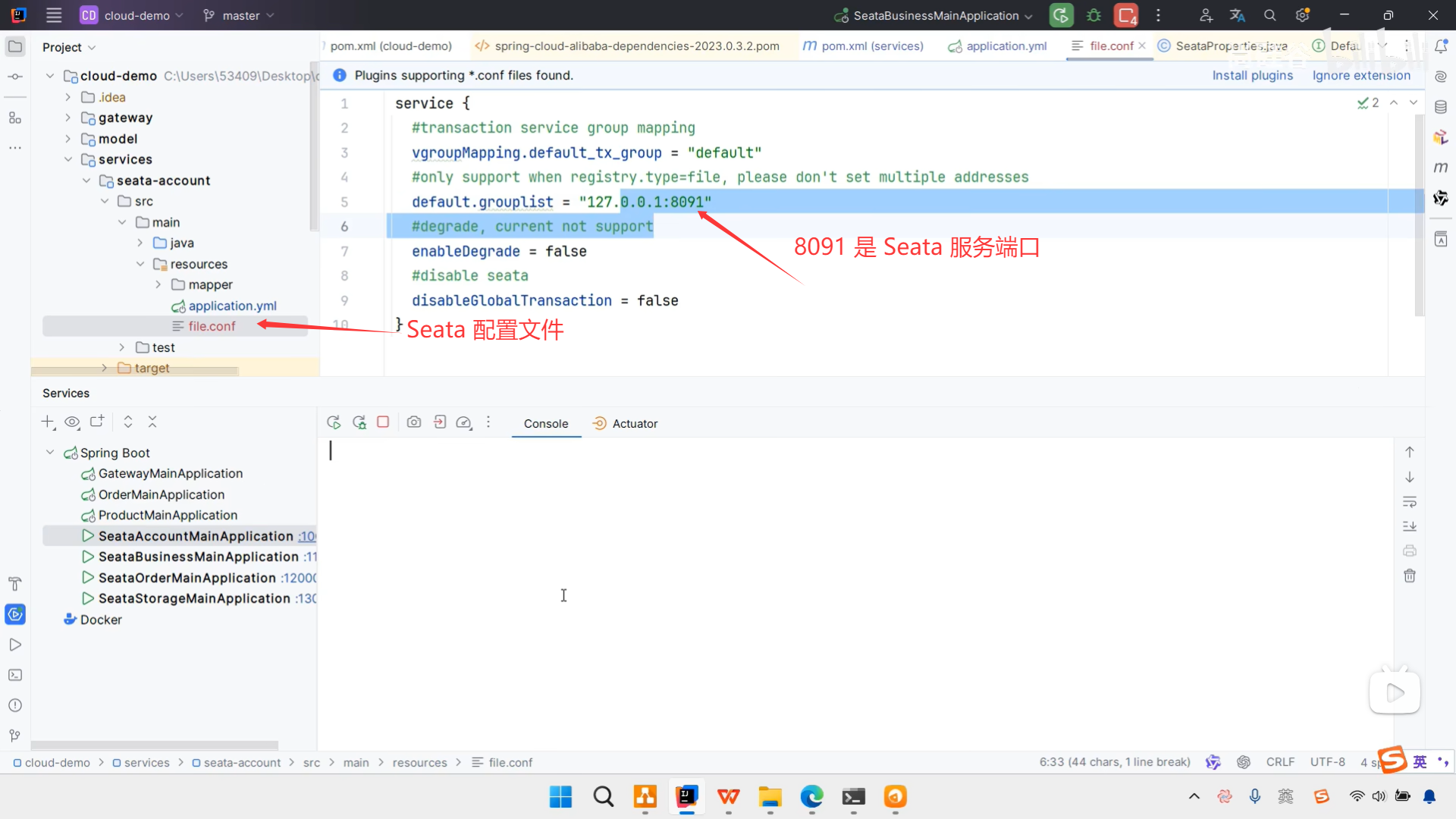The image size is (1456, 819).
Task: Click the Ignore extension link
Action: (x=1361, y=75)
